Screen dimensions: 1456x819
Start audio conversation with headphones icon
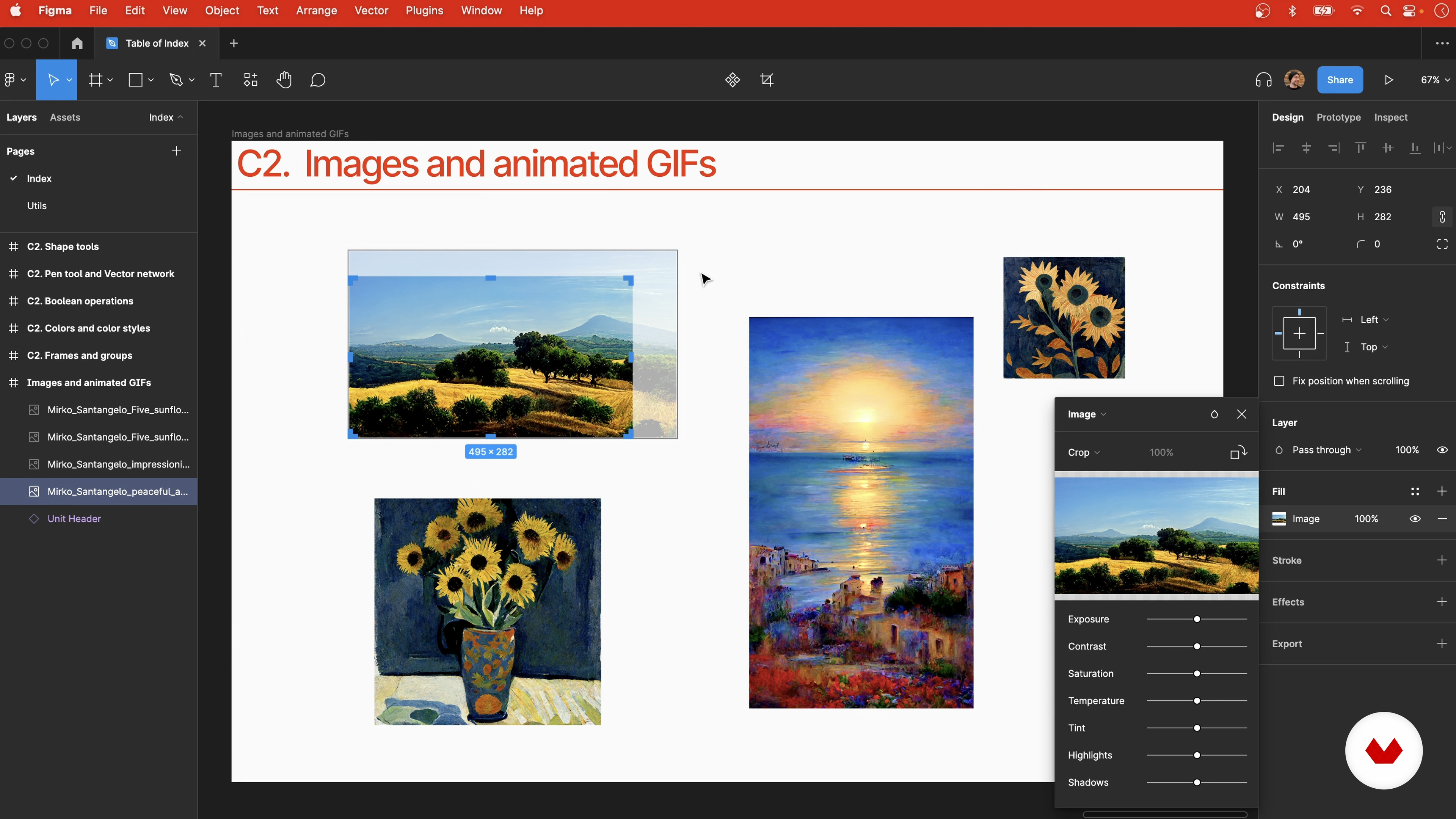(x=1263, y=80)
